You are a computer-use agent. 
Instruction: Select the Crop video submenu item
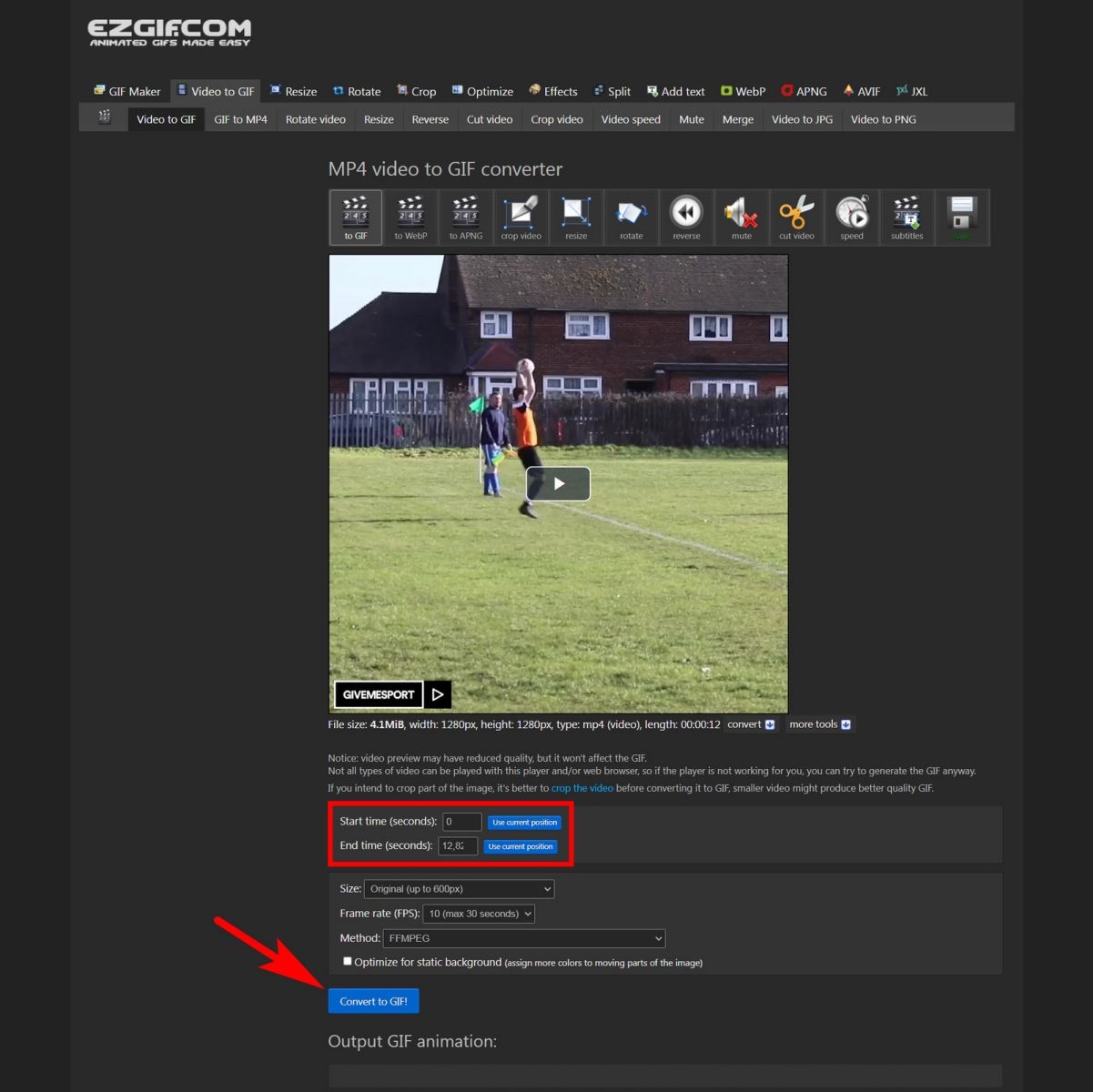click(557, 119)
